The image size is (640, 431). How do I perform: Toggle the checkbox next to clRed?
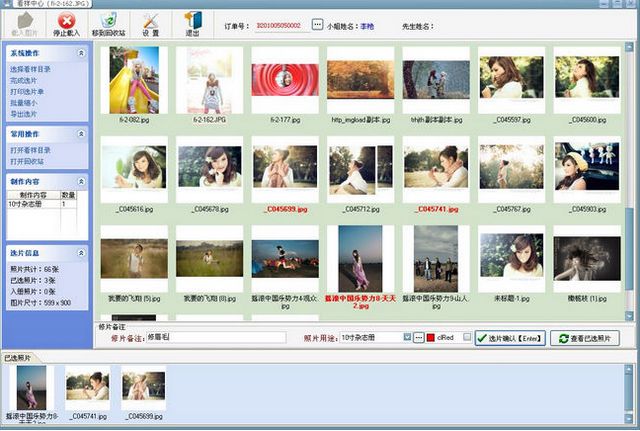pos(467,338)
